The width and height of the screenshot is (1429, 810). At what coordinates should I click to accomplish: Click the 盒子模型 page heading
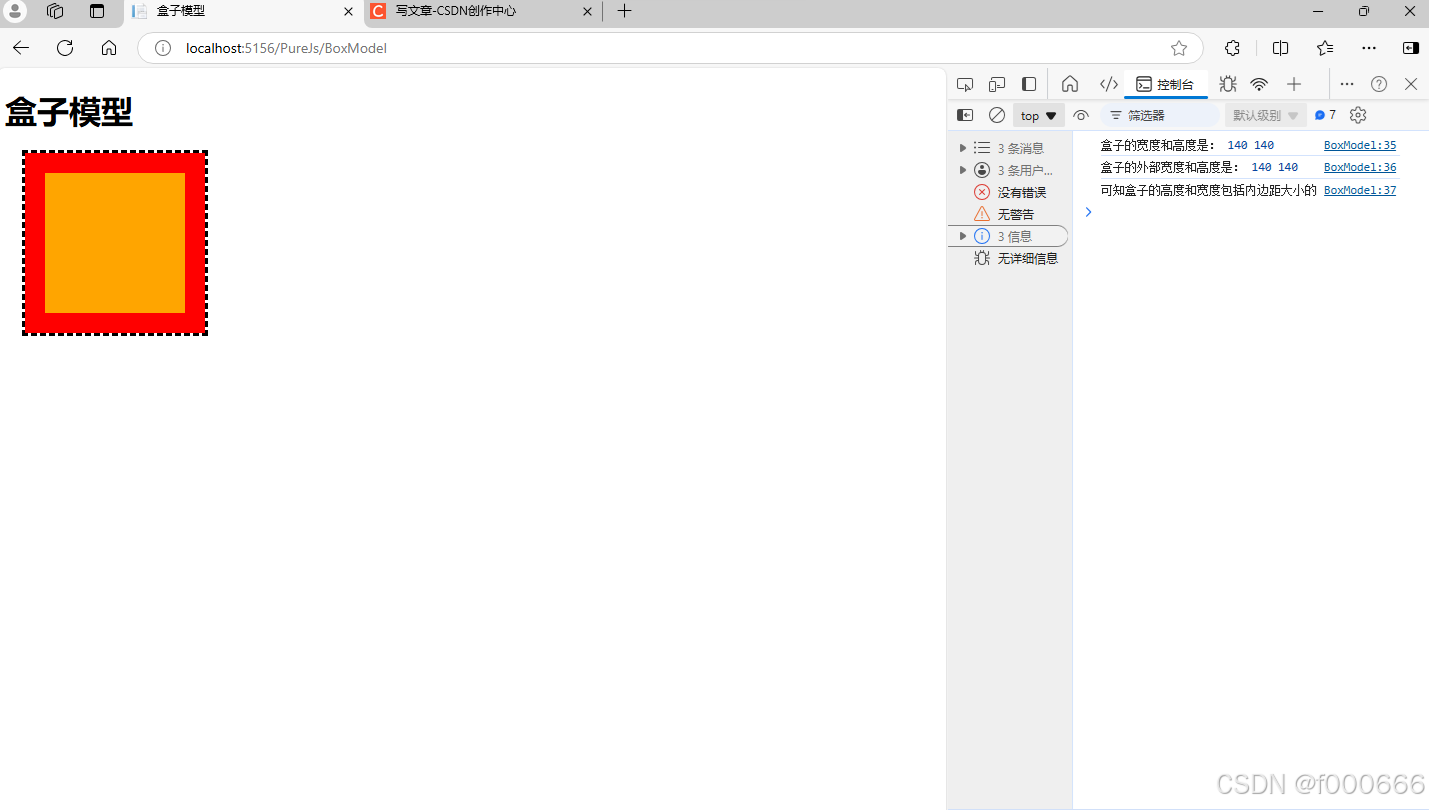(69, 112)
